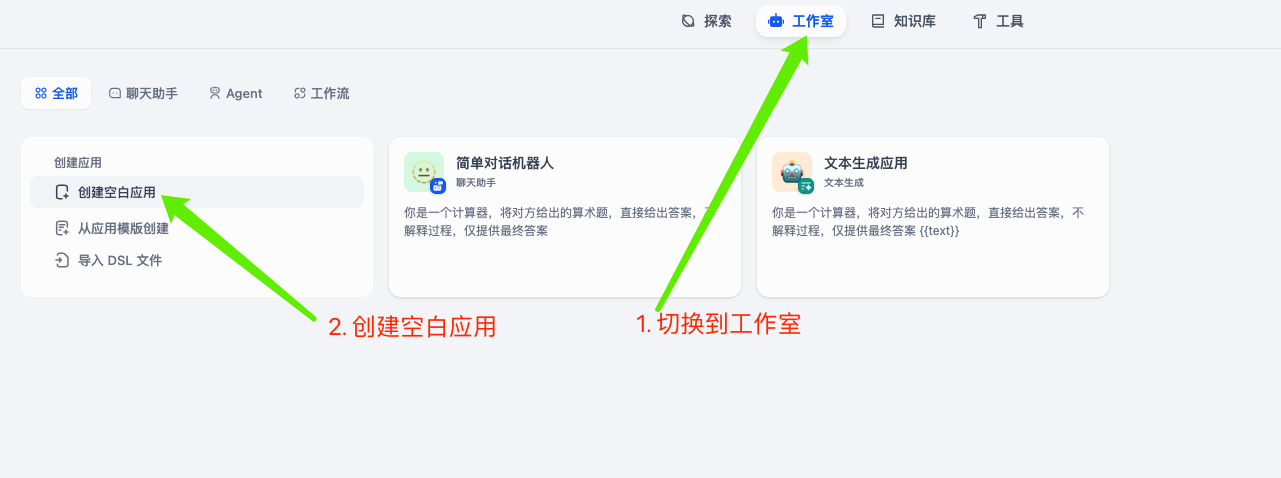The image size is (1281, 478).
Task: Choose 从应用模版创建 option
Action: click(123, 228)
